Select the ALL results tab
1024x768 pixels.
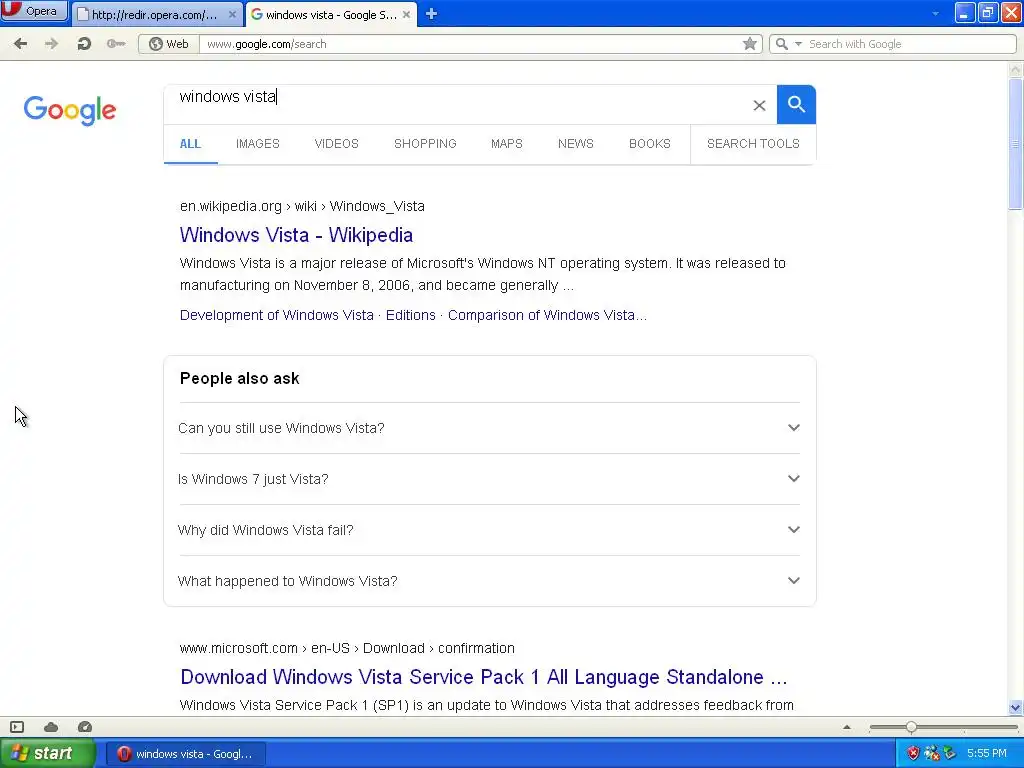tap(190, 144)
